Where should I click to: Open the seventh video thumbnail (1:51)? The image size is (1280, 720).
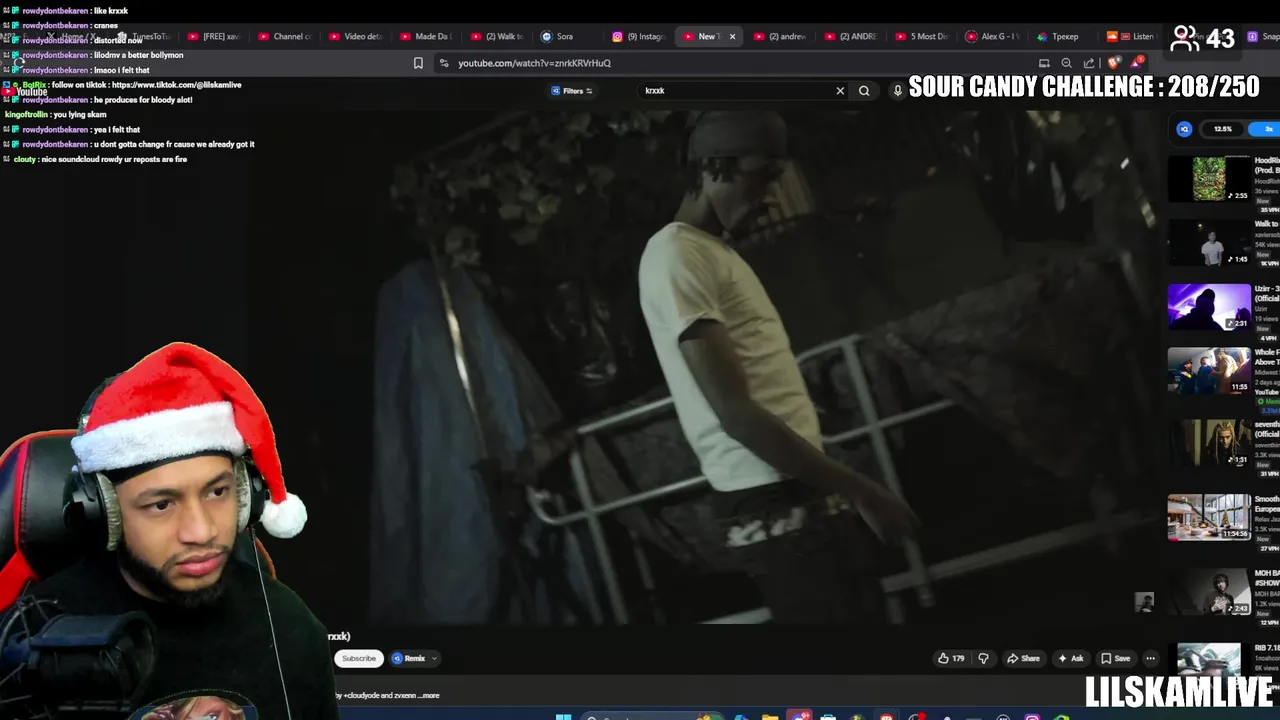1209,443
